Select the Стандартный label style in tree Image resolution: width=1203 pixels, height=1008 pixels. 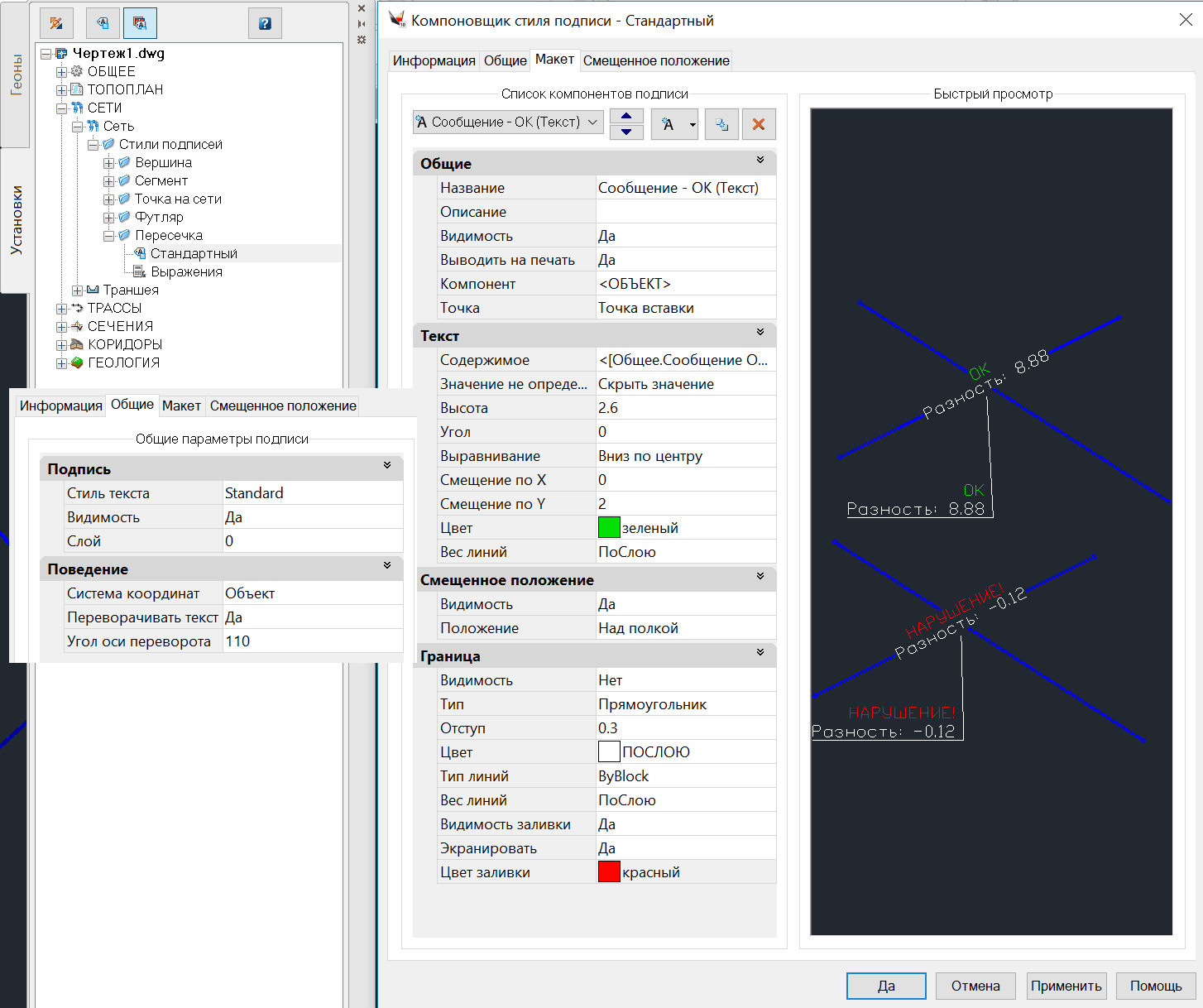tap(194, 253)
